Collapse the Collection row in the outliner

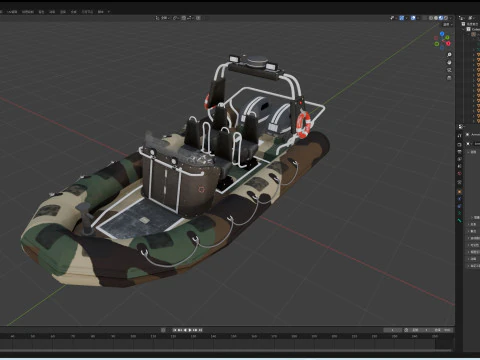[x=463, y=29]
